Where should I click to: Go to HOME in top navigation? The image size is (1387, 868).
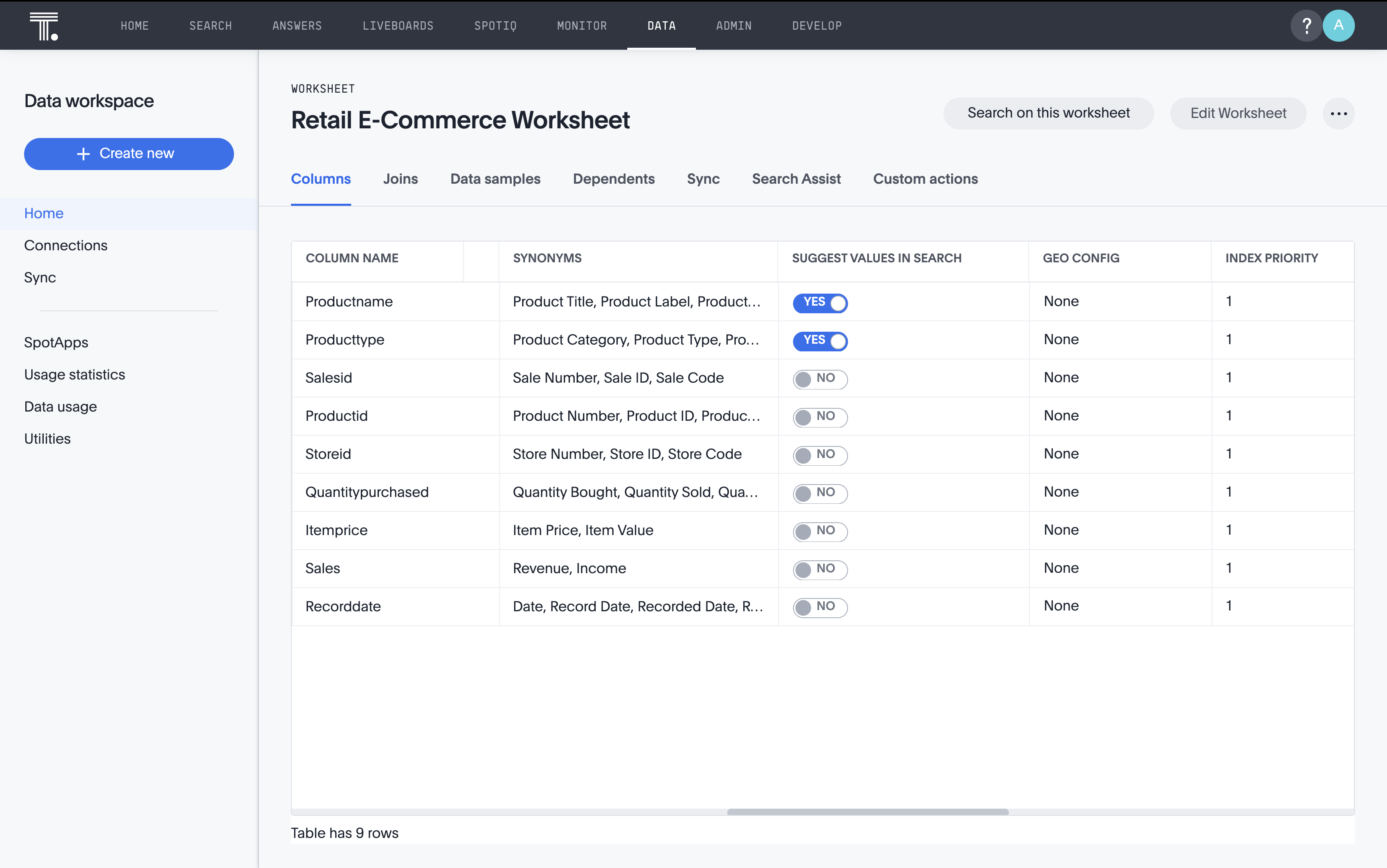click(x=134, y=25)
